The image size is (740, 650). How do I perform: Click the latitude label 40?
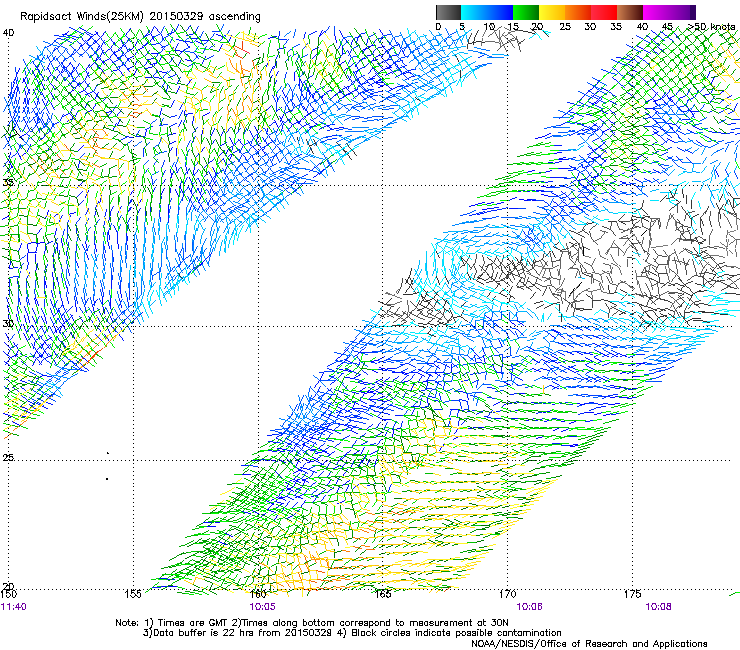[8, 32]
